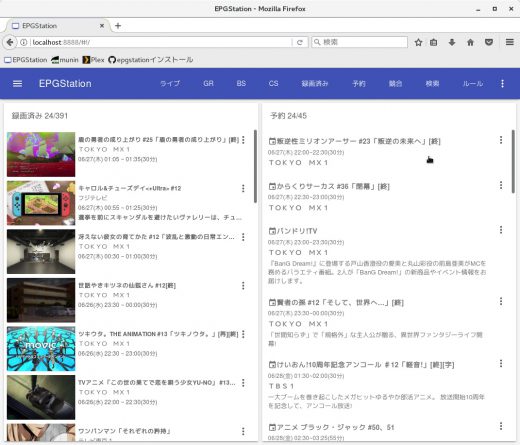Open the 競合 conflicts page
The width and height of the screenshot is (520, 445).
[395, 84]
